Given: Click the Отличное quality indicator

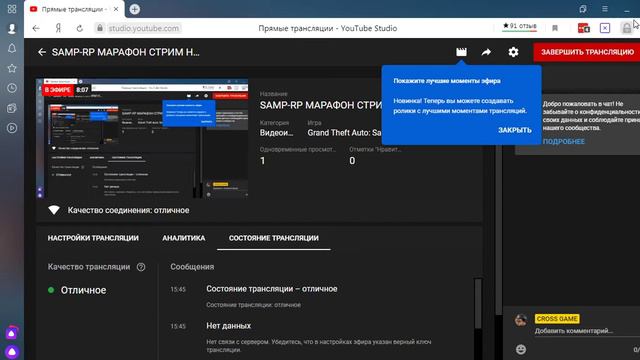Looking at the screenshot, I should pyautogui.click(x=83, y=290).
